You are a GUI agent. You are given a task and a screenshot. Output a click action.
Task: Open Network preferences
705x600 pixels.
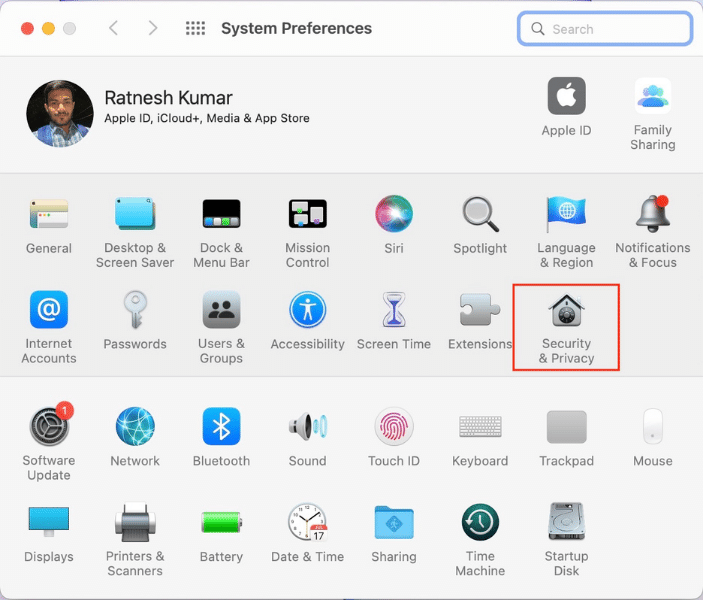coord(135,426)
